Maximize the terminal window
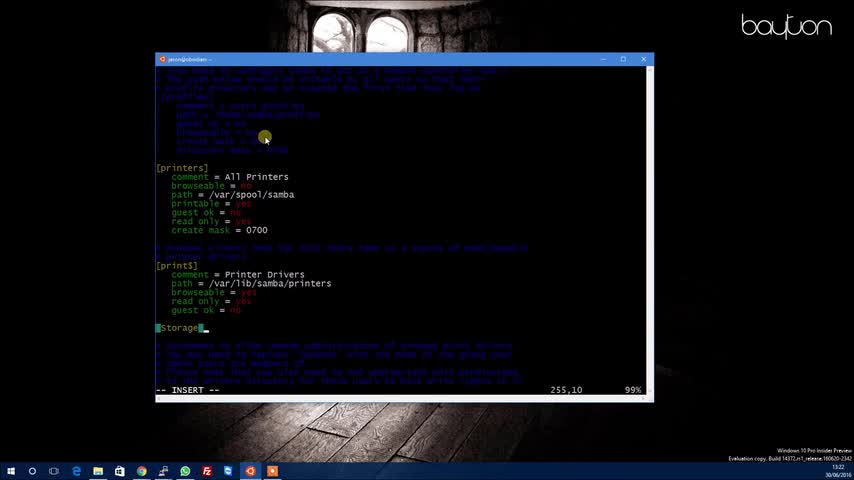Viewport: 854px width, 480px height. 623,59
